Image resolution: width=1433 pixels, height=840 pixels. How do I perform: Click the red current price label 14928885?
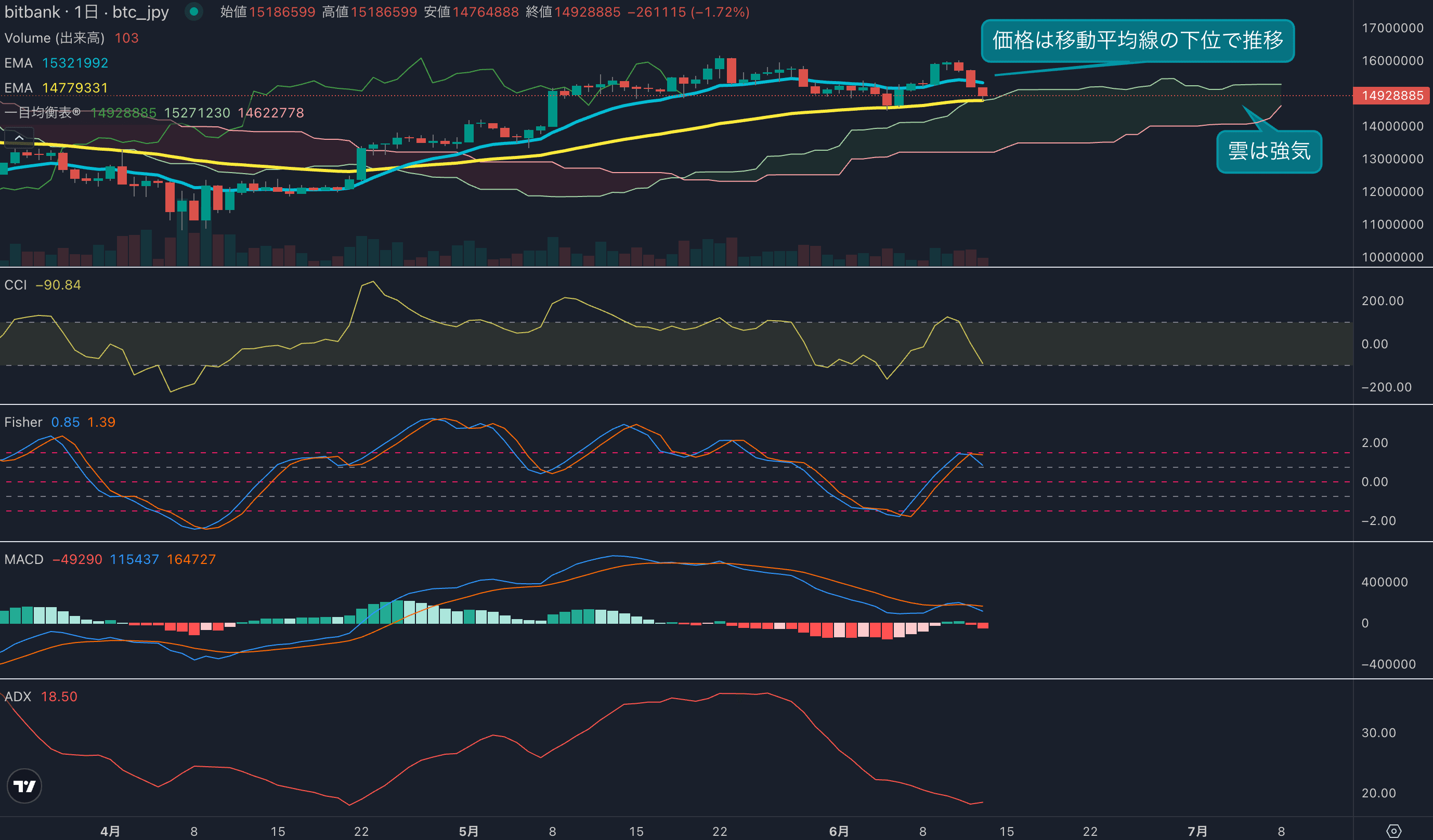point(1391,96)
